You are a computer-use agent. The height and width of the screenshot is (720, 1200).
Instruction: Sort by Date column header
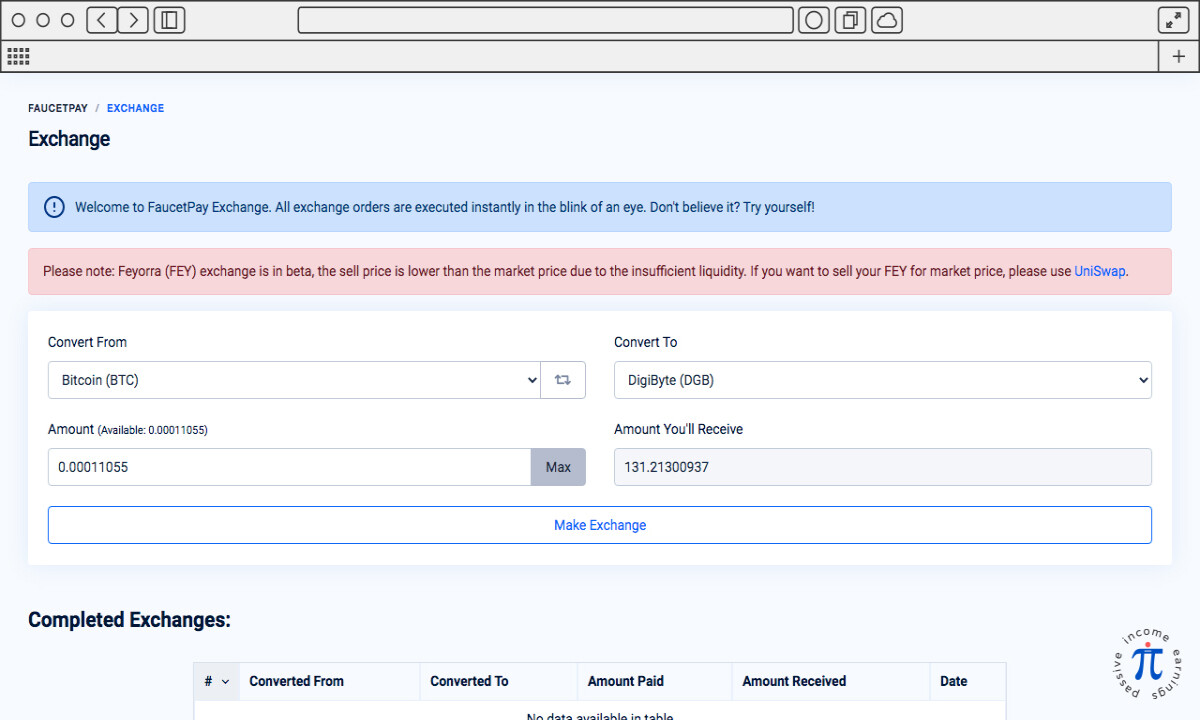(x=967, y=681)
